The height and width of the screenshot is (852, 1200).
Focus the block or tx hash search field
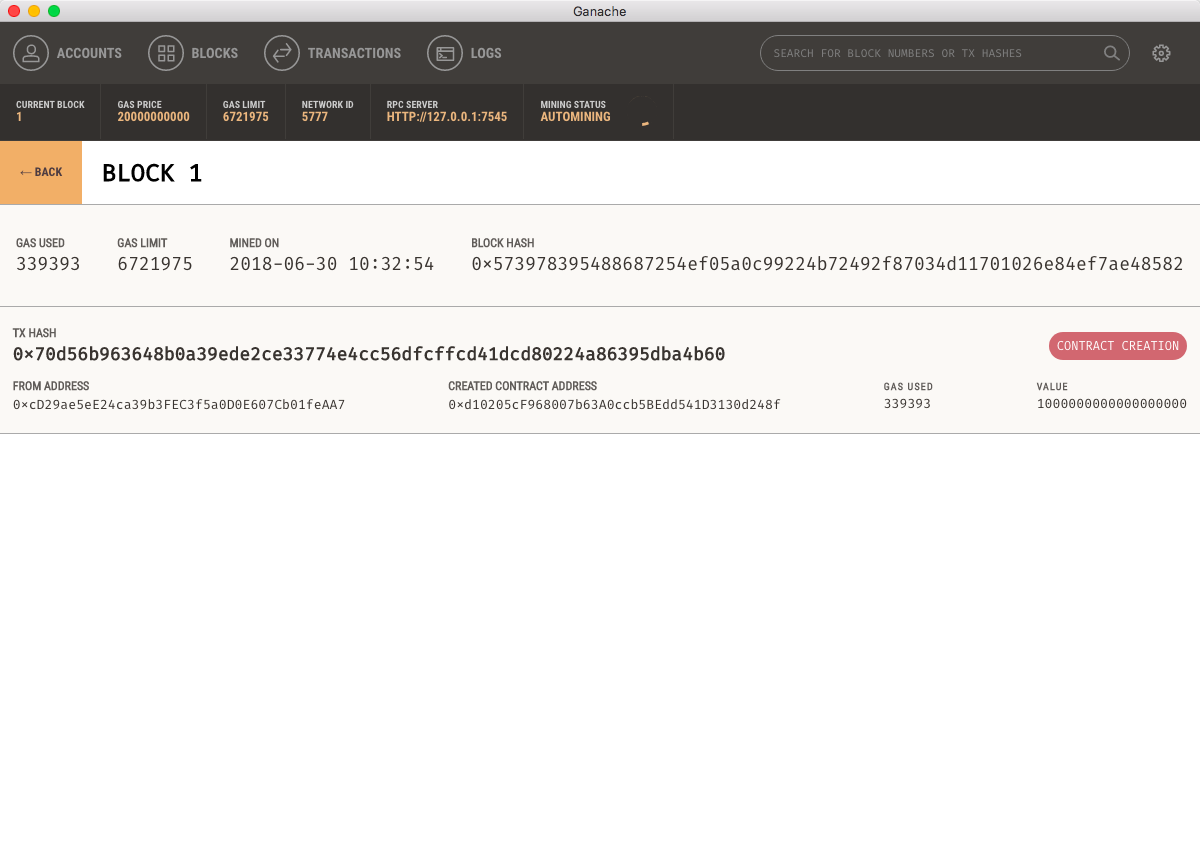[x=945, y=53]
